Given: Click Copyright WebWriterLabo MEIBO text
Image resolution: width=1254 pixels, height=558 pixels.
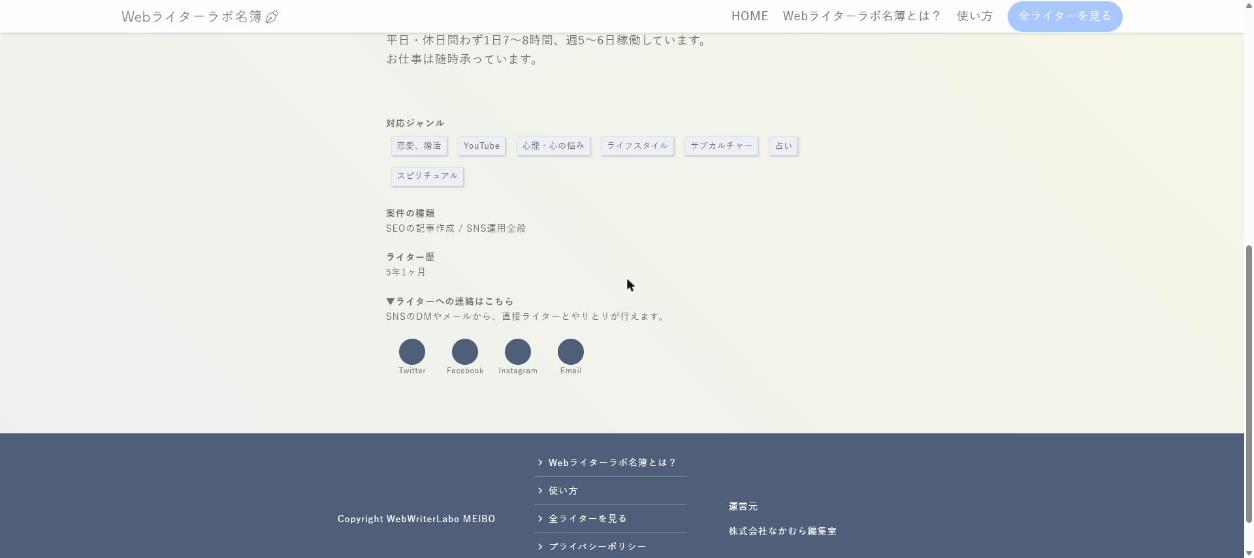Looking at the screenshot, I should [x=416, y=519].
